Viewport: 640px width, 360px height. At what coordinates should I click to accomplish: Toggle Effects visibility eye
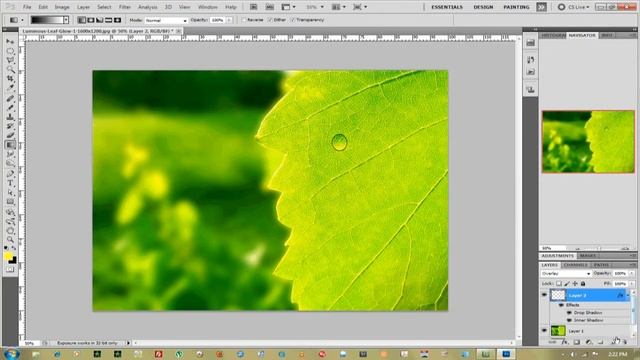561,305
